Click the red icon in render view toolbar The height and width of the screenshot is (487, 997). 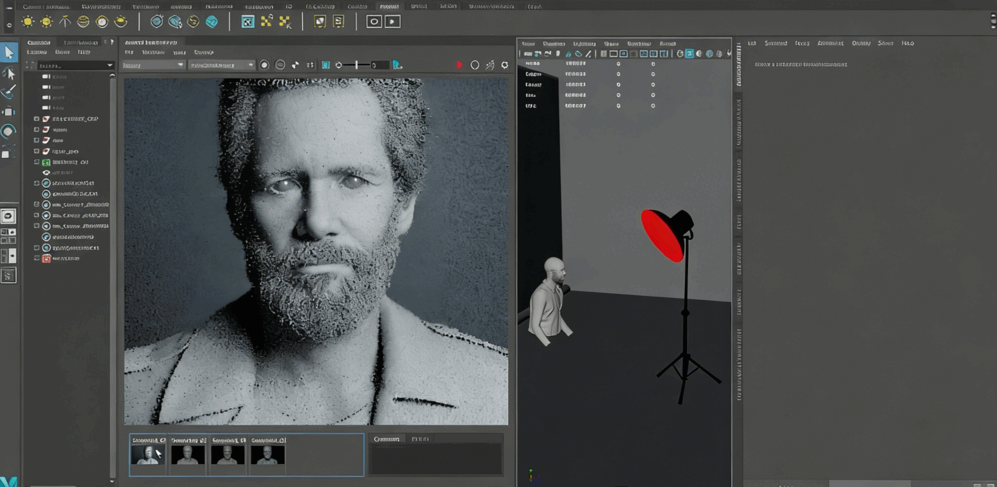[x=459, y=65]
